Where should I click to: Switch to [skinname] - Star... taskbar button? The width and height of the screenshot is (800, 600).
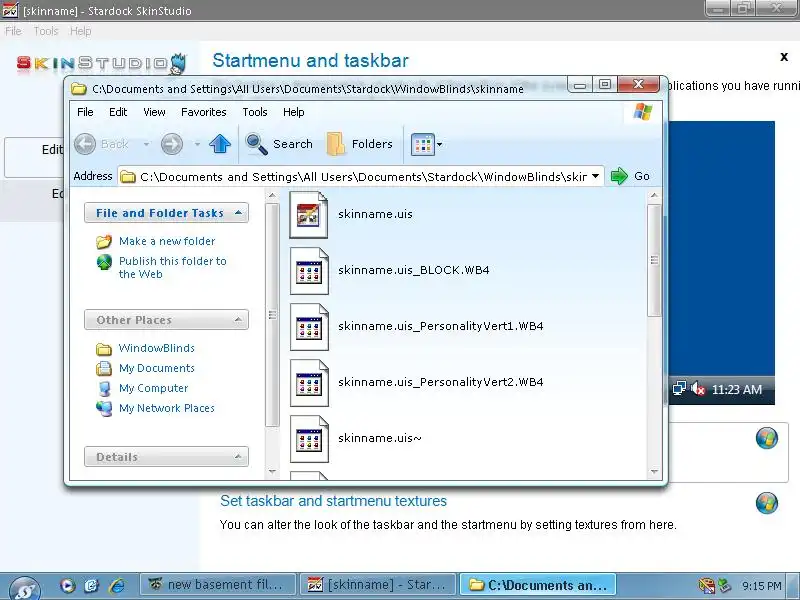coord(377,585)
